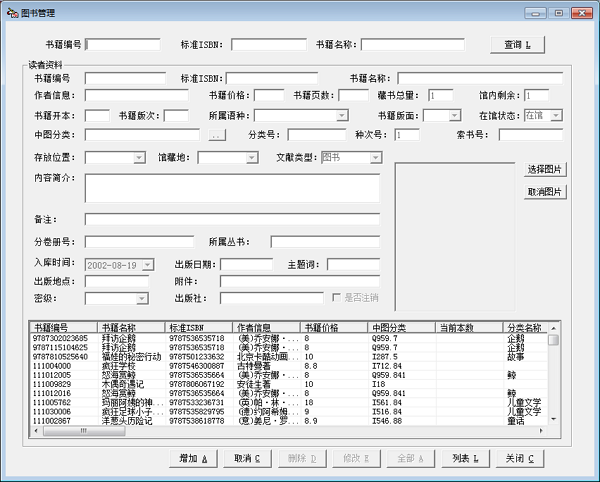Focus the 书籍页数 input field
This screenshot has height=482, width=600.
tap(354, 95)
